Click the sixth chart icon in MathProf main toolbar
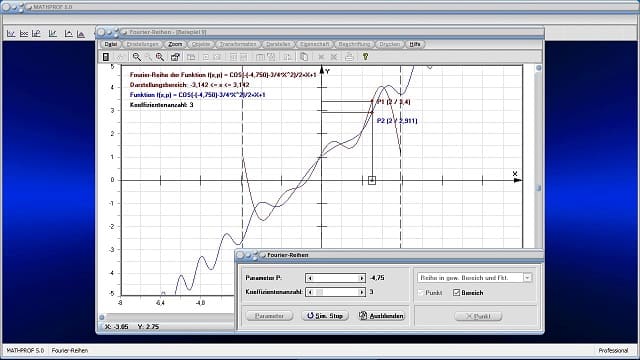The height and width of the screenshot is (360, 640). click(x=81, y=33)
